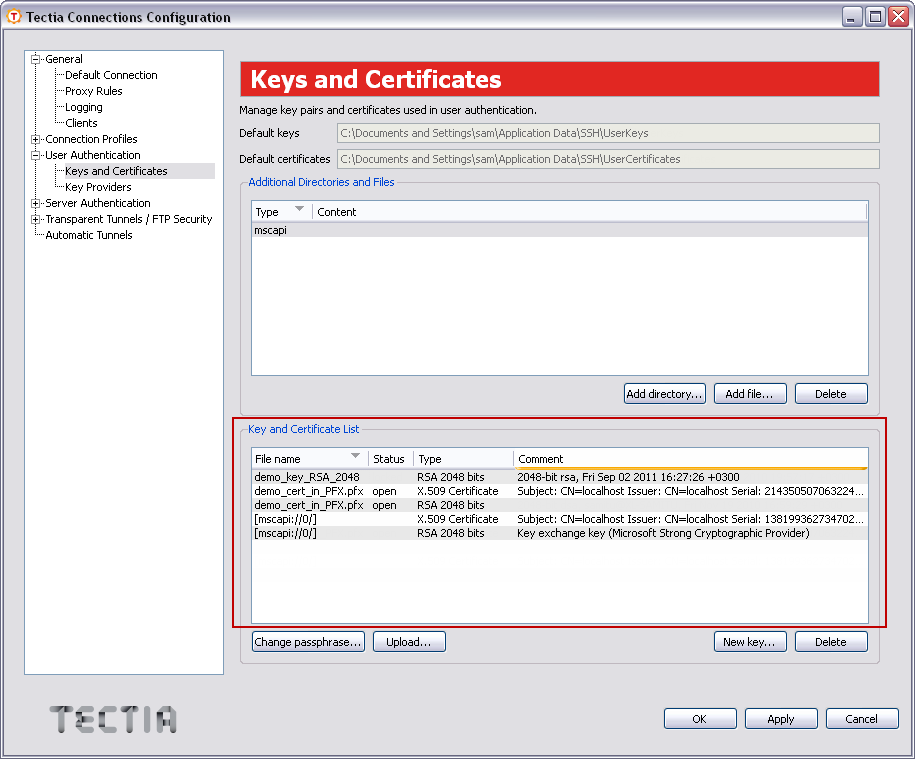Click the Tectia logo at bottom left
The image size is (915, 759).
(x=112, y=719)
